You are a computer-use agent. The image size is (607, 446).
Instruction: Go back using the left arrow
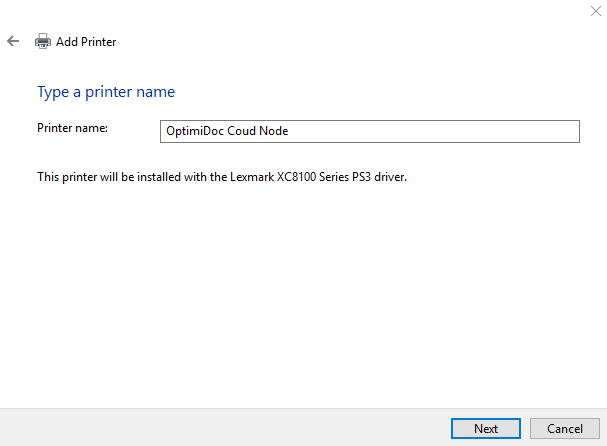[x=13, y=41]
